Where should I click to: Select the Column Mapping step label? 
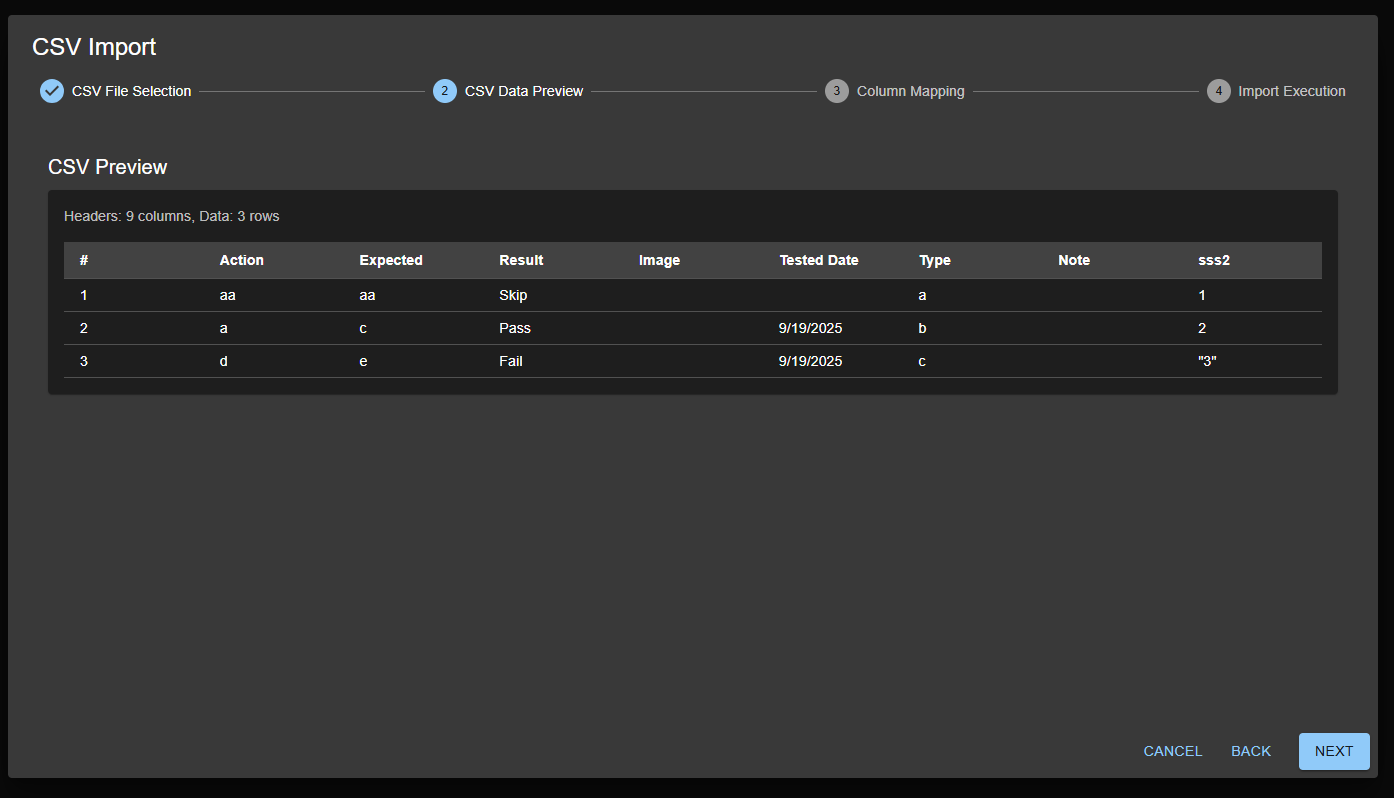[x=910, y=91]
